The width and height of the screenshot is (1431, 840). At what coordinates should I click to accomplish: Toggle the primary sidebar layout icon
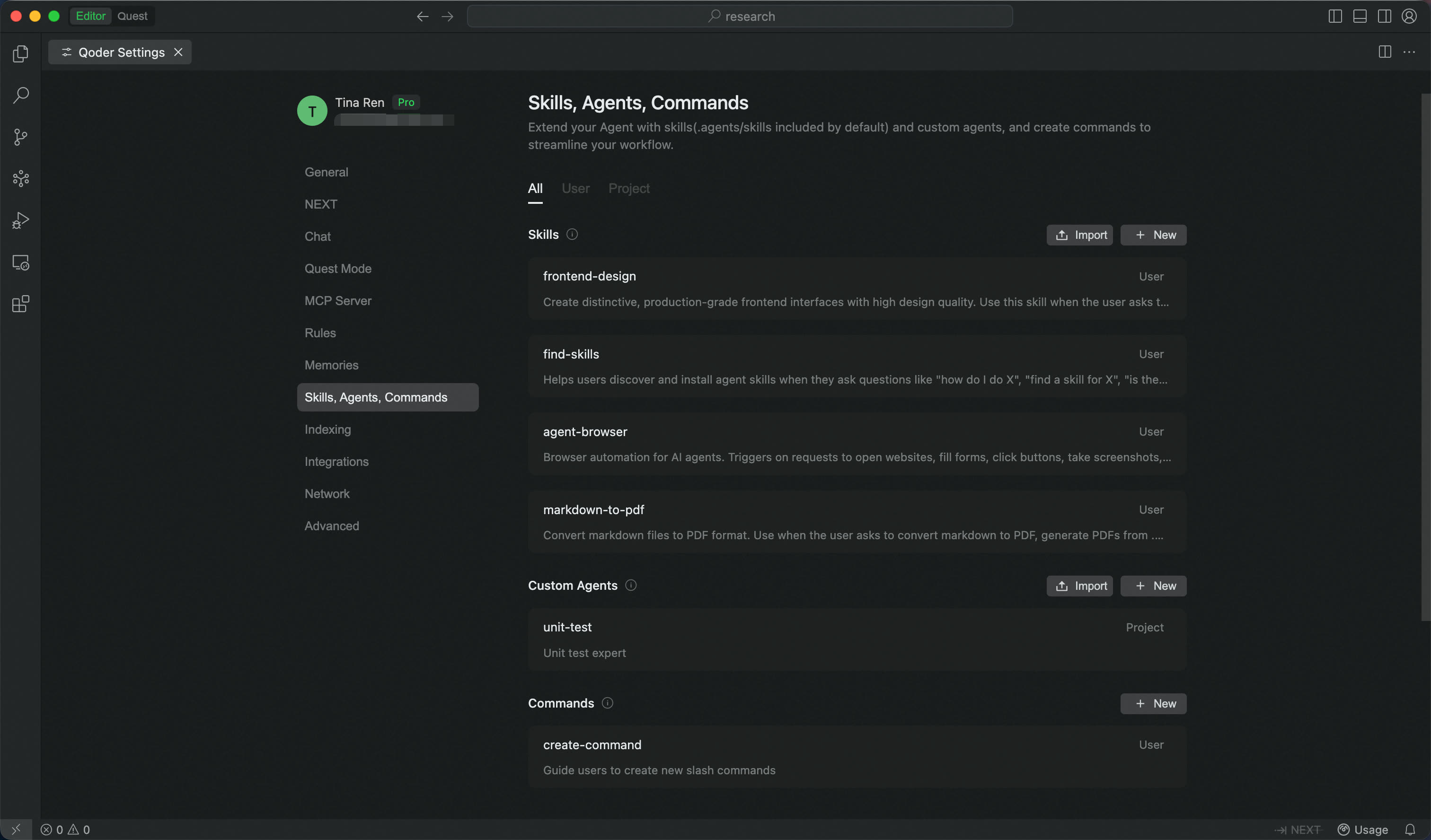click(1335, 16)
